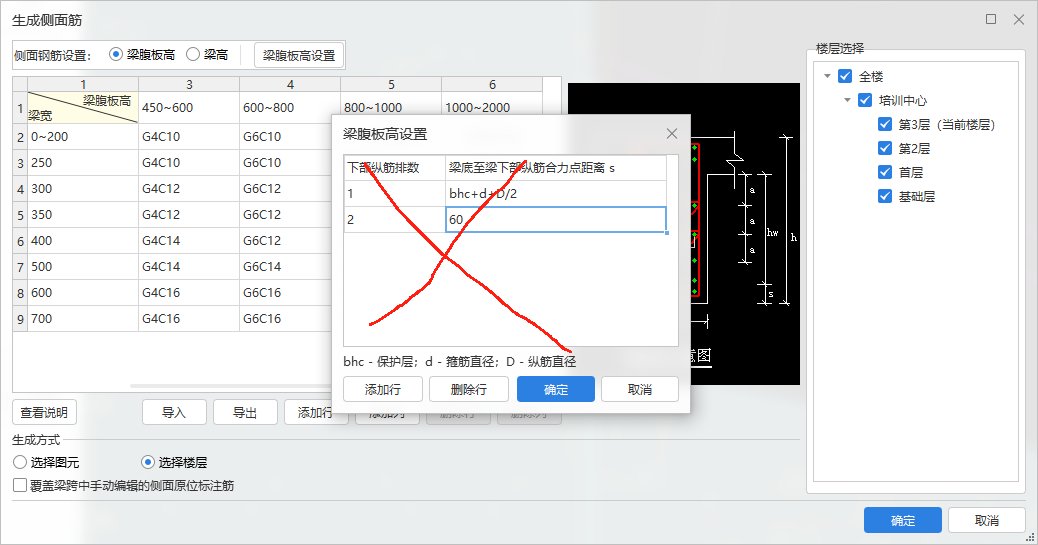
Task: Click the G4C16 cell in row 600
Action: pos(189,293)
